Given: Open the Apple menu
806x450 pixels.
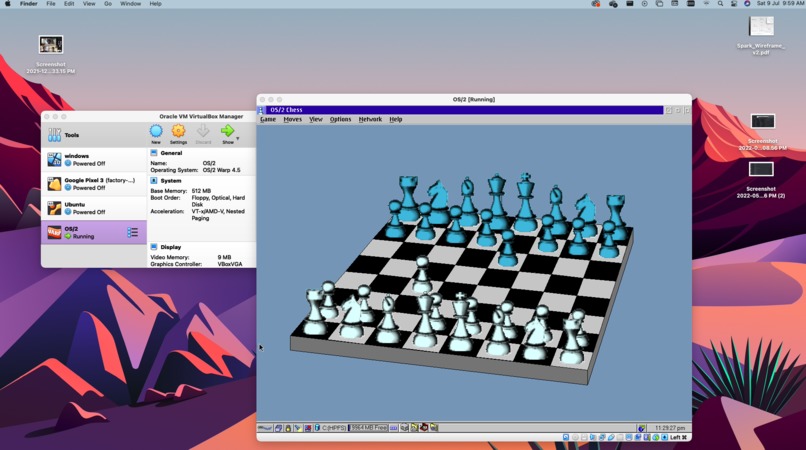Looking at the screenshot, I should [8, 4].
